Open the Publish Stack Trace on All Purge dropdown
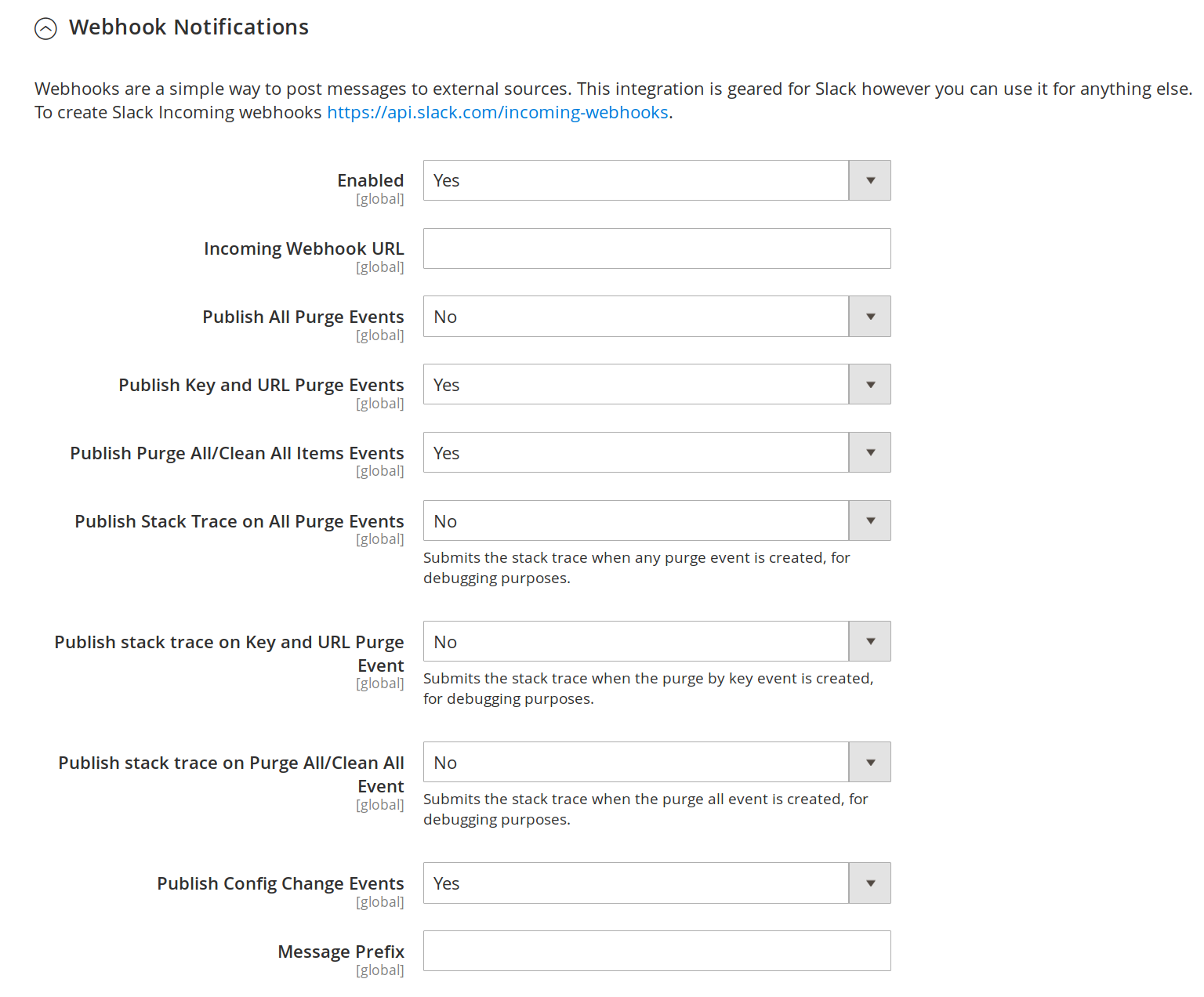Screen dimensions: 1204x997 coord(635,520)
